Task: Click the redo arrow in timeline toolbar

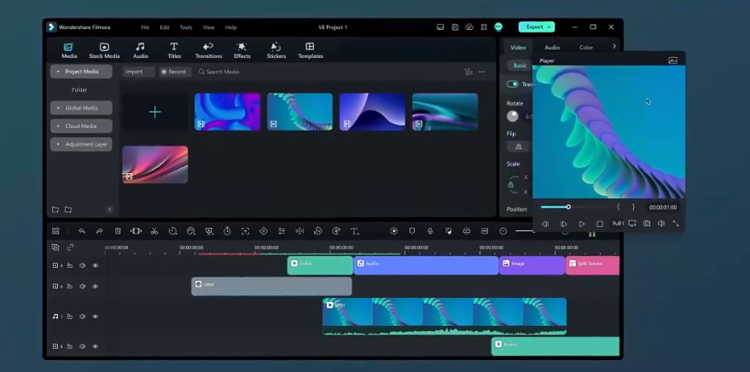Action: tap(99, 231)
